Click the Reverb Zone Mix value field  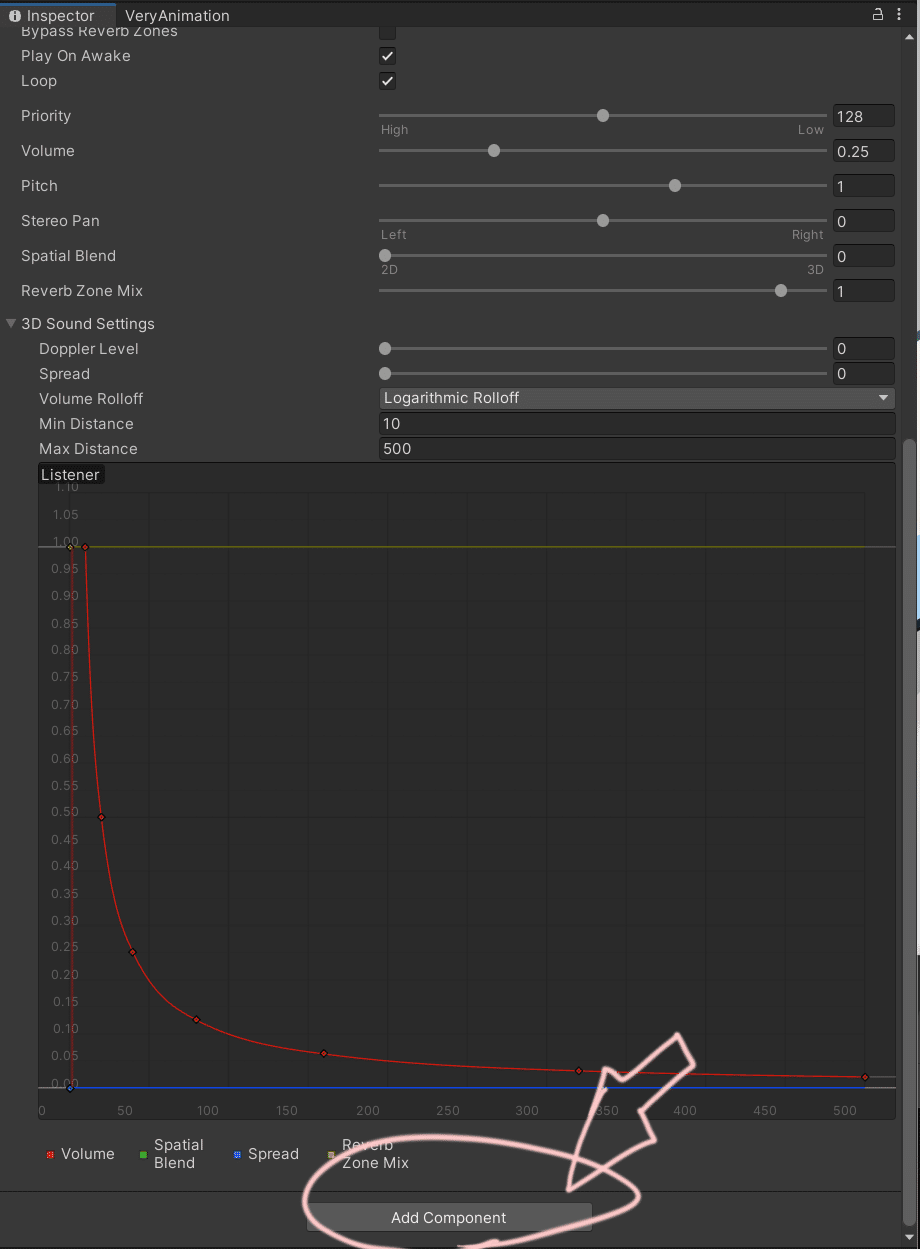(x=863, y=291)
